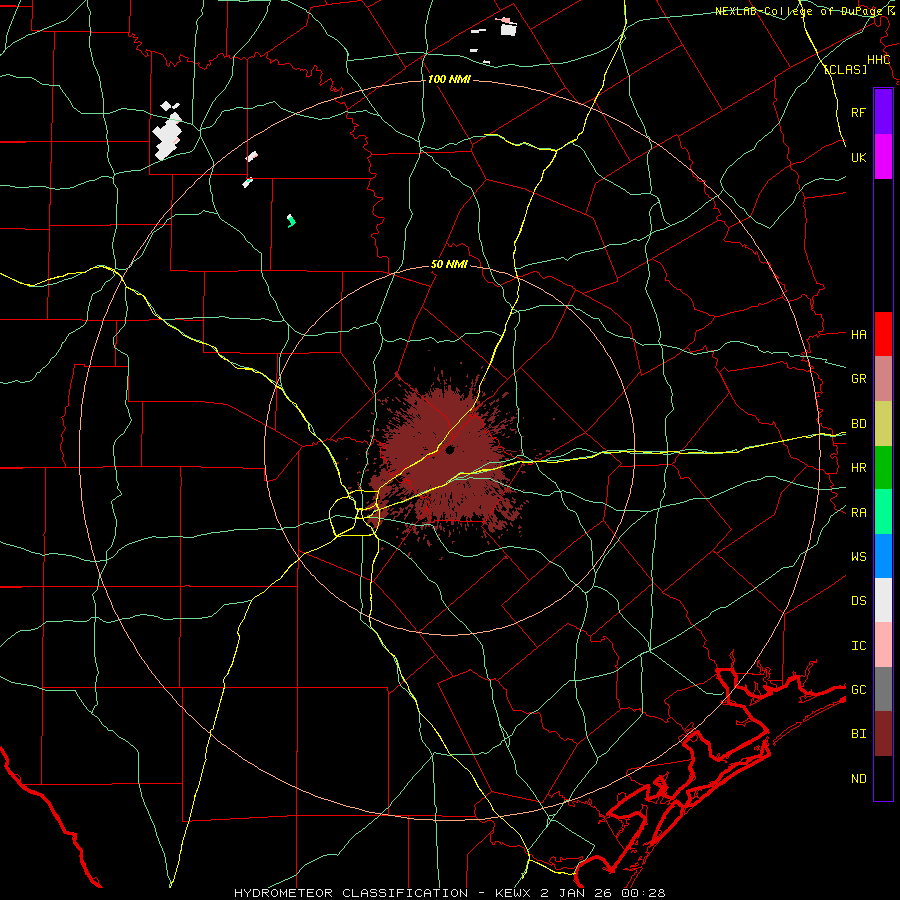Click the large white echo in the northwest
Viewport: 900px width, 900px height.
tap(167, 135)
